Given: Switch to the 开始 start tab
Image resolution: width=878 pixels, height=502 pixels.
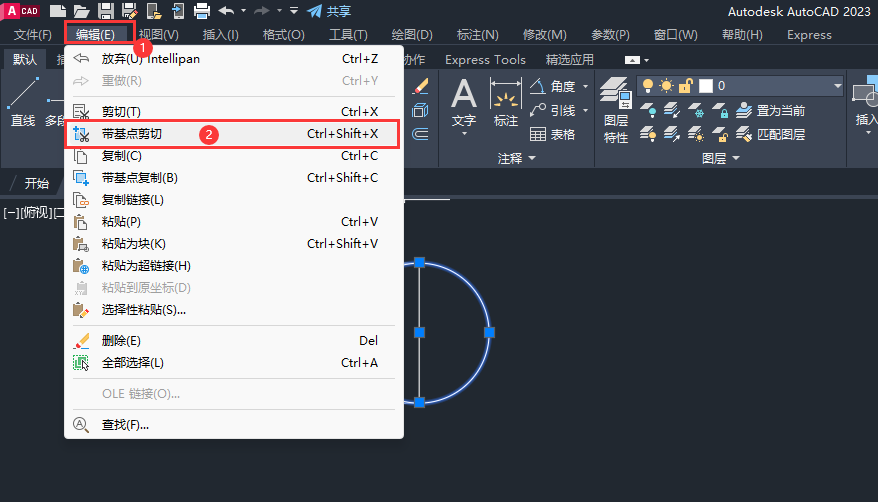Looking at the screenshot, I should [36, 184].
